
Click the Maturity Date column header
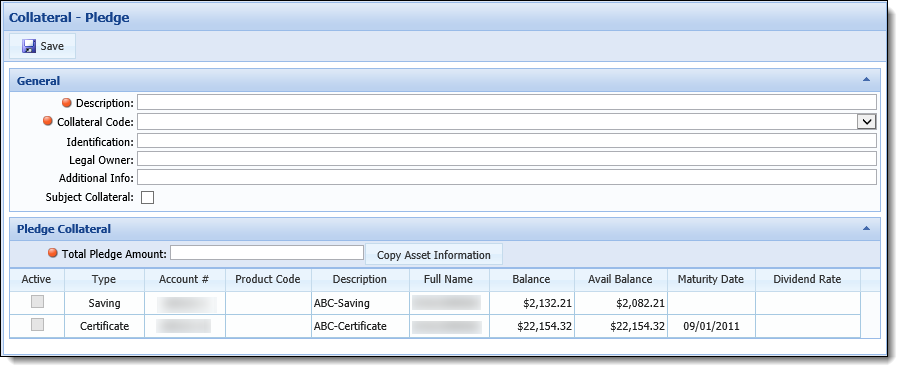pyautogui.click(x=711, y=279)
